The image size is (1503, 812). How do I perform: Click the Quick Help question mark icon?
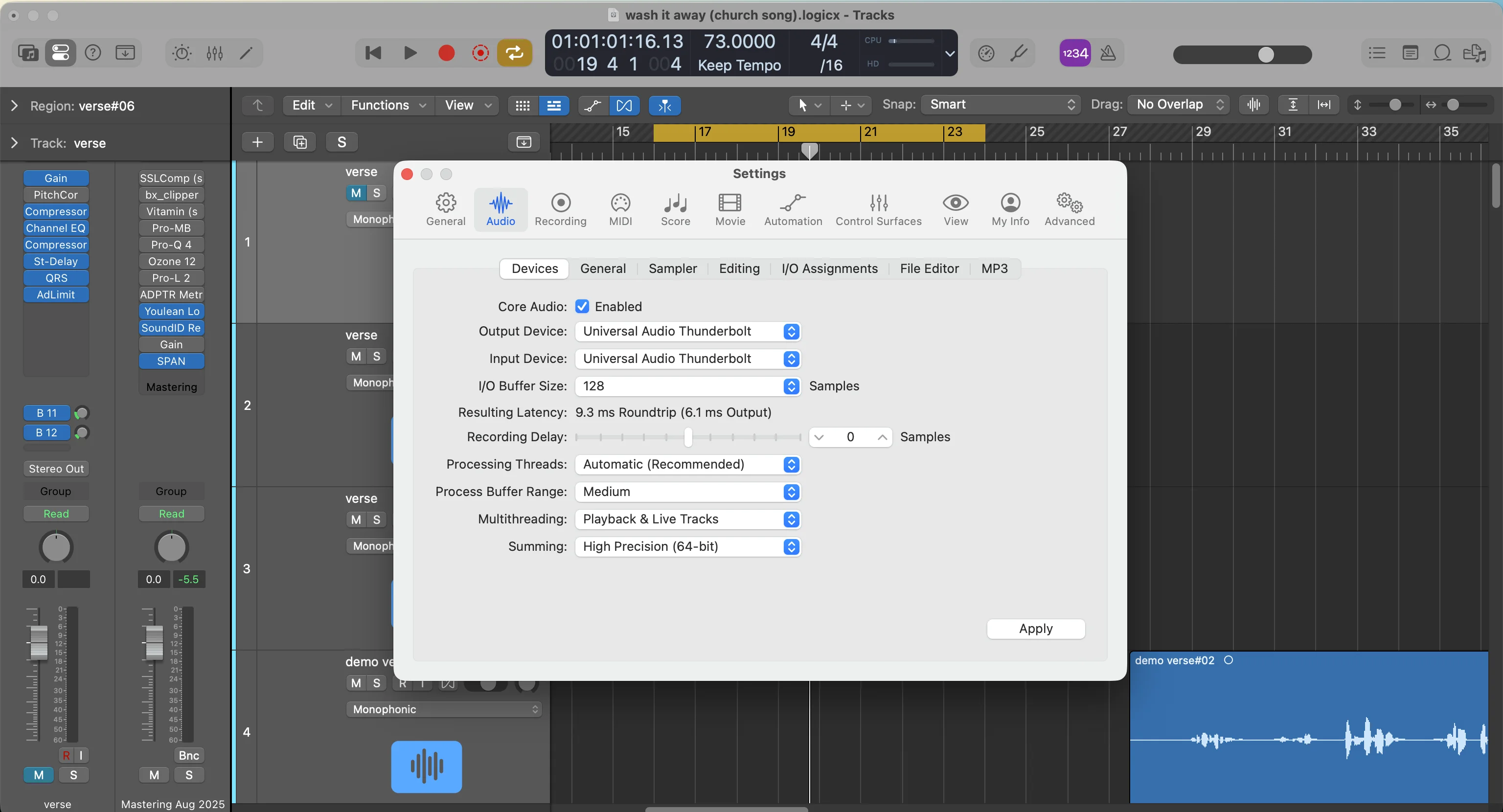coord(92,52)
